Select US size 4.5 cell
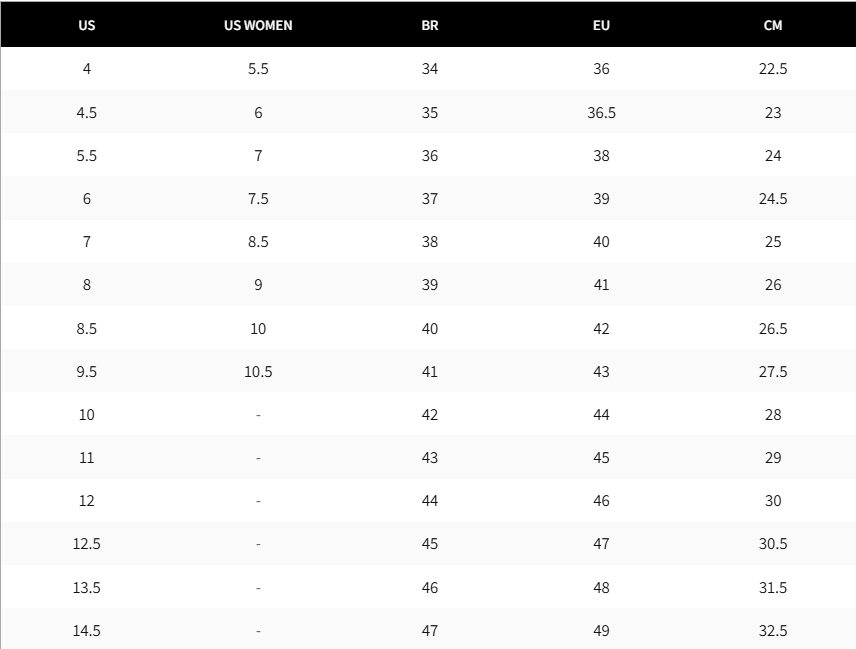Screen dimensions: 856x649 click(87, 113)
